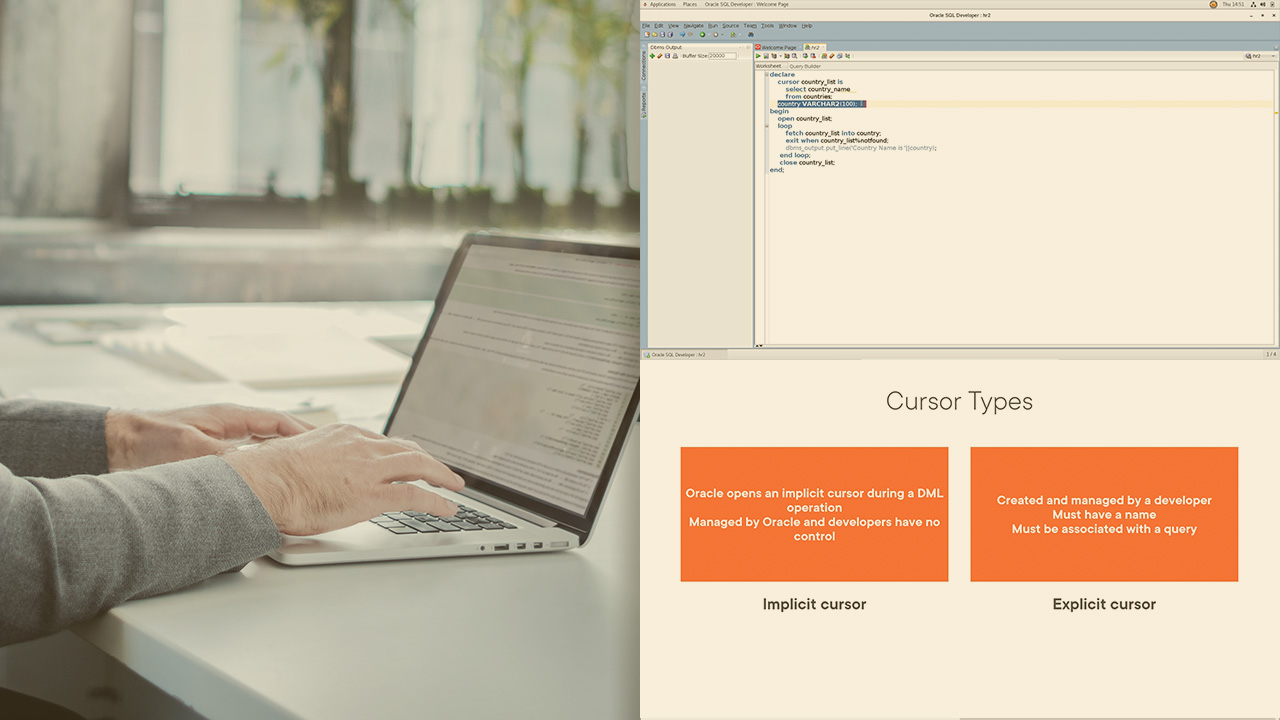Viewport: 1280px width, 720px height.
Task: Click the 'country VARCHAR2(100);' highlighted code line
Action: 821,104
